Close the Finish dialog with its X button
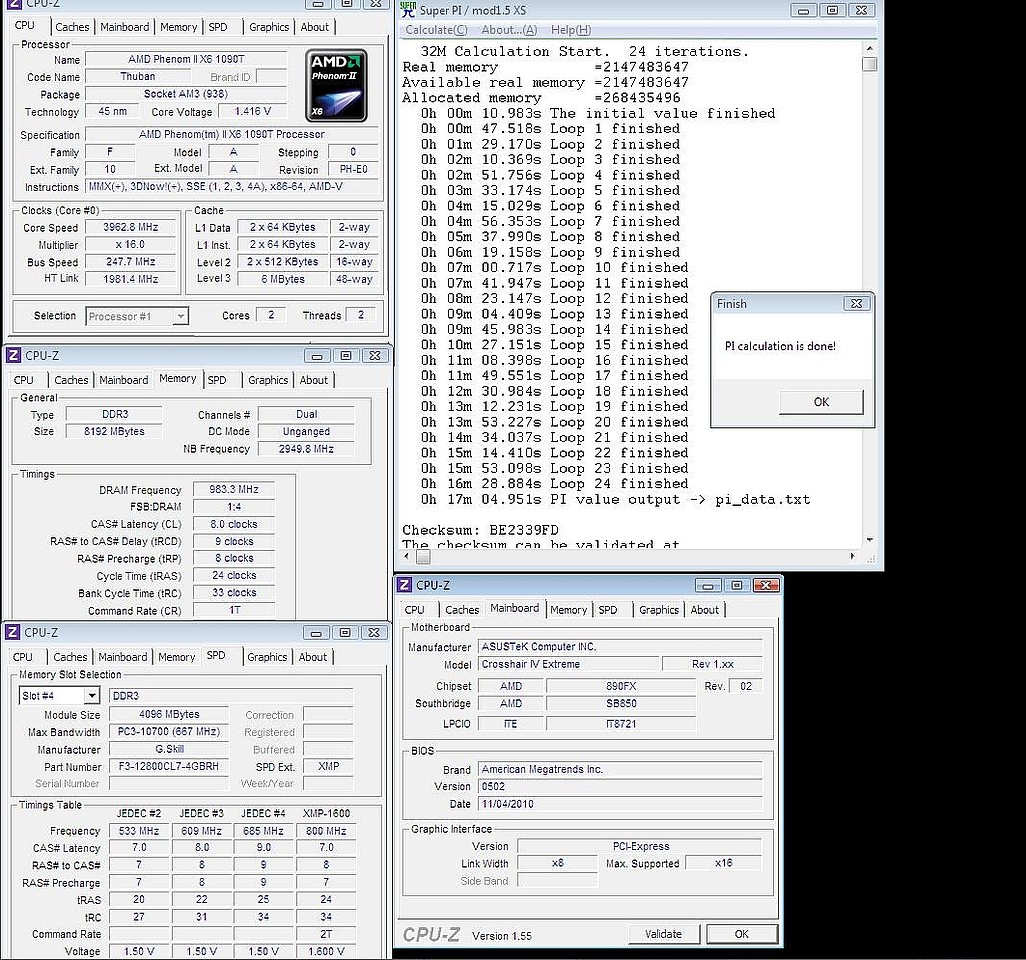 pyautogui.click(x=856, y=304)
